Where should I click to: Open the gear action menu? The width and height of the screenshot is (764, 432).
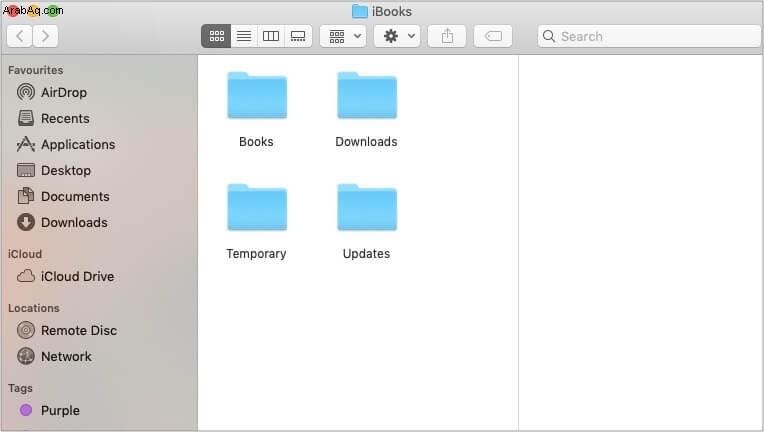coord(398,36)
